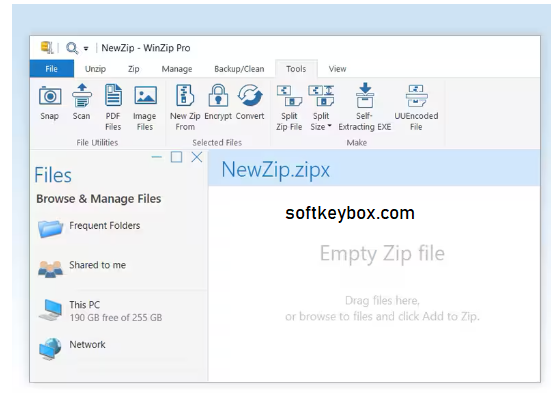Switch to the View tab
Viewport: 551px width, 393px height.
337,69
